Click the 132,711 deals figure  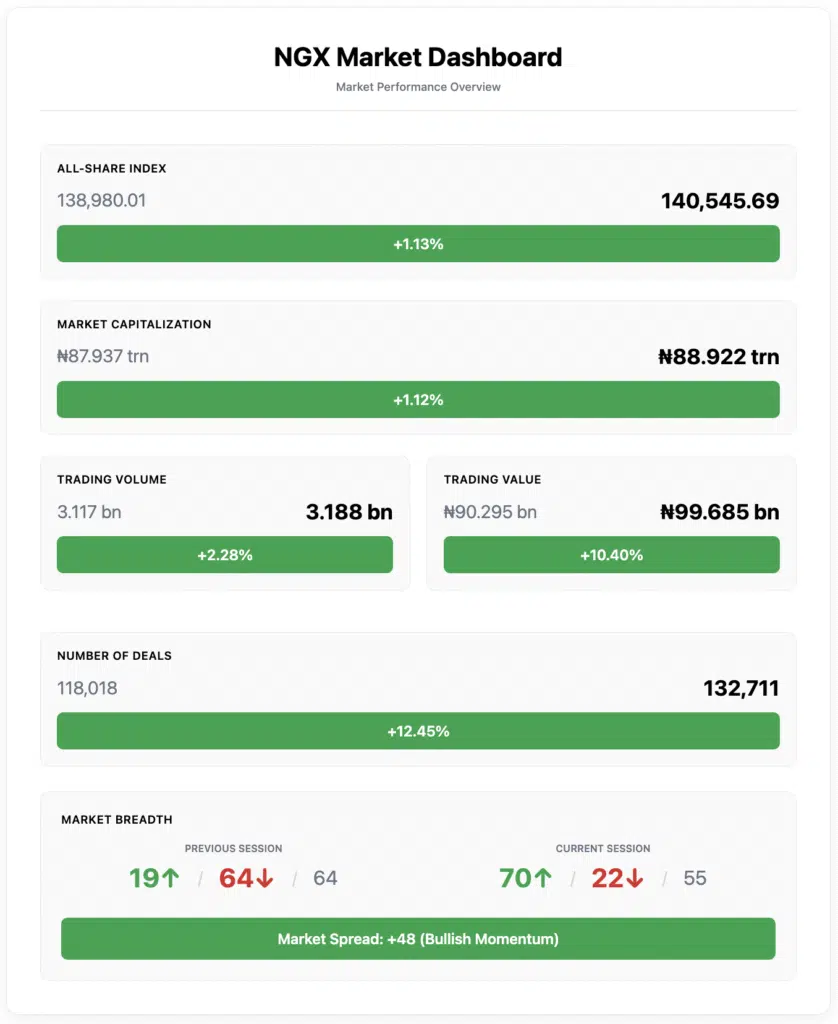click(741, 688)
